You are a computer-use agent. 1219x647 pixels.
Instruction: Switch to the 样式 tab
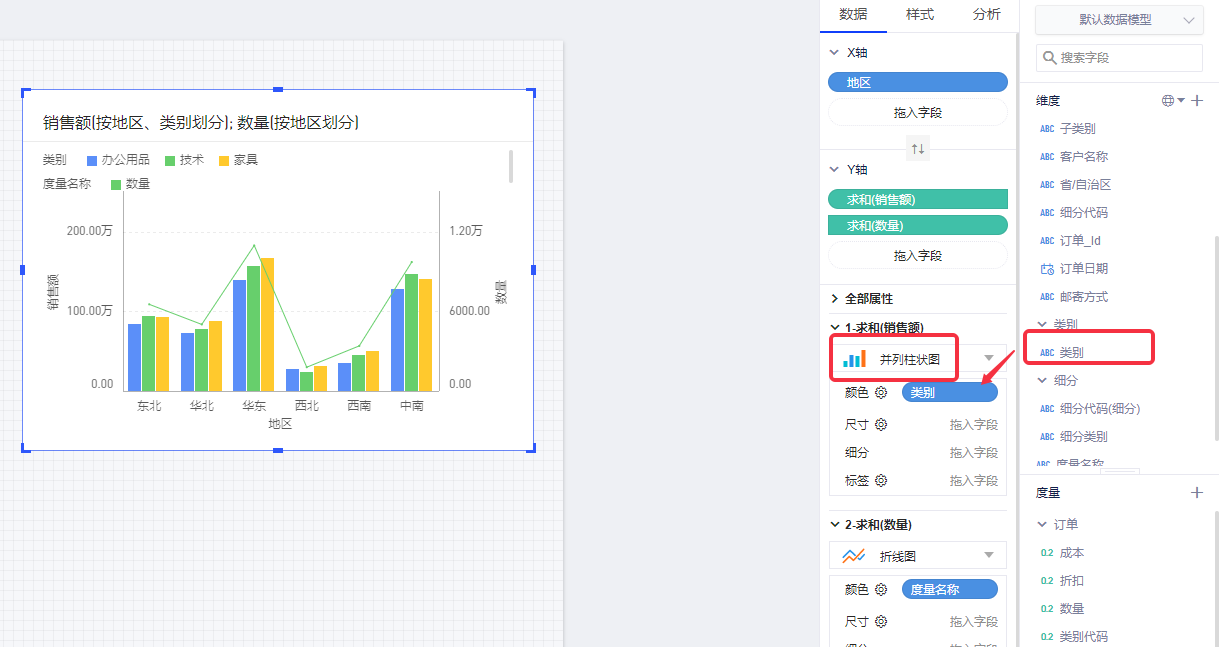point(919,15)
